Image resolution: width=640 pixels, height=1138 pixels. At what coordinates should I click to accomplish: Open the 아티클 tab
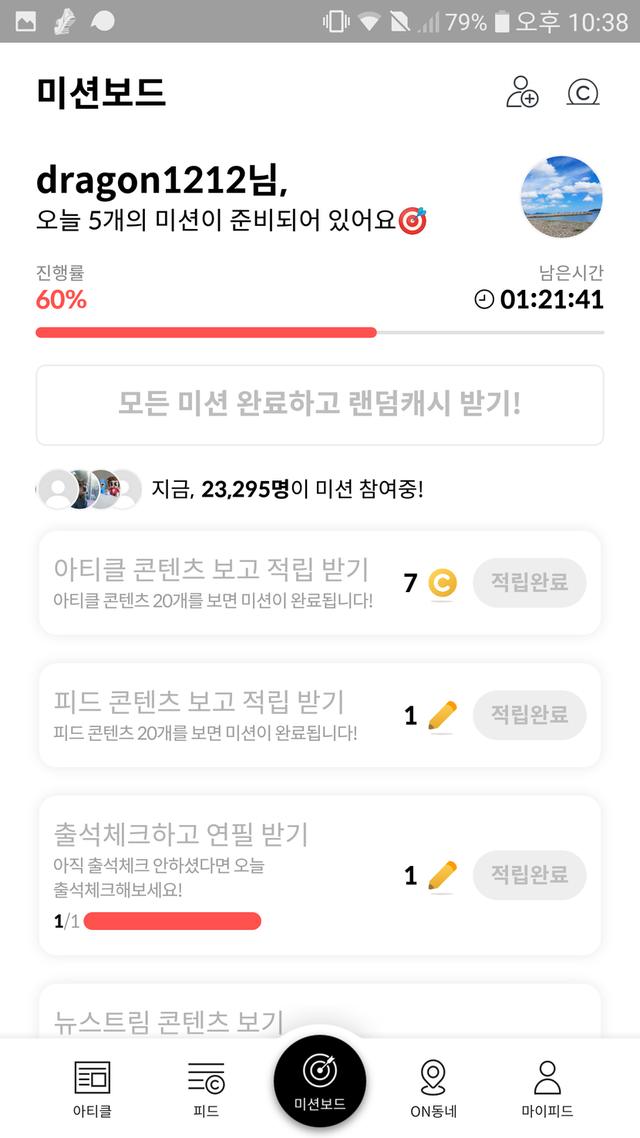[92, 1089]
